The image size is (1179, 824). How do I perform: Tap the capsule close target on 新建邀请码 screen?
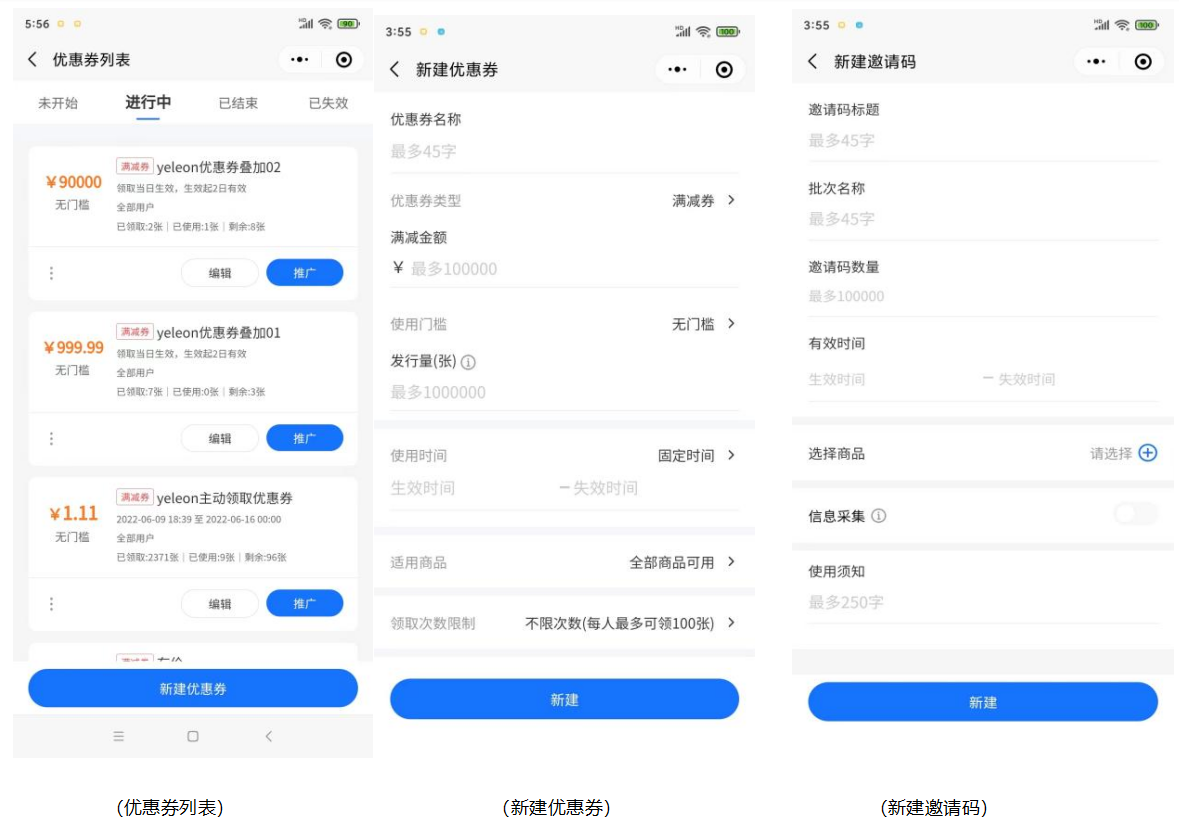coord(1143,62)
